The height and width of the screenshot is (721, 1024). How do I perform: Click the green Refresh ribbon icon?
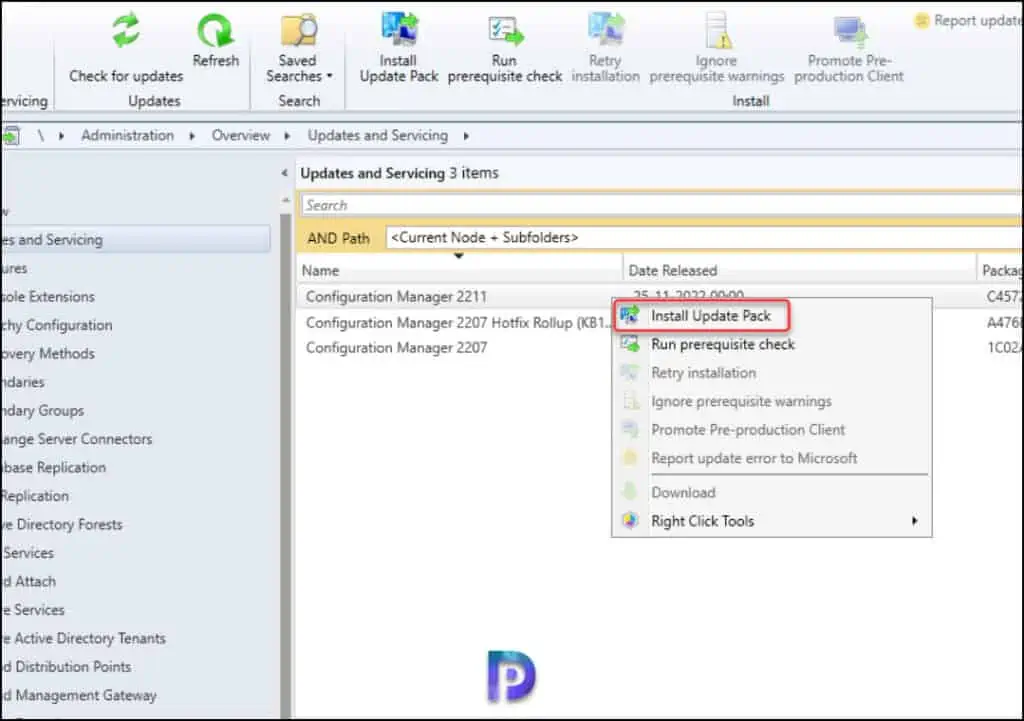click(x=216, y=31)
